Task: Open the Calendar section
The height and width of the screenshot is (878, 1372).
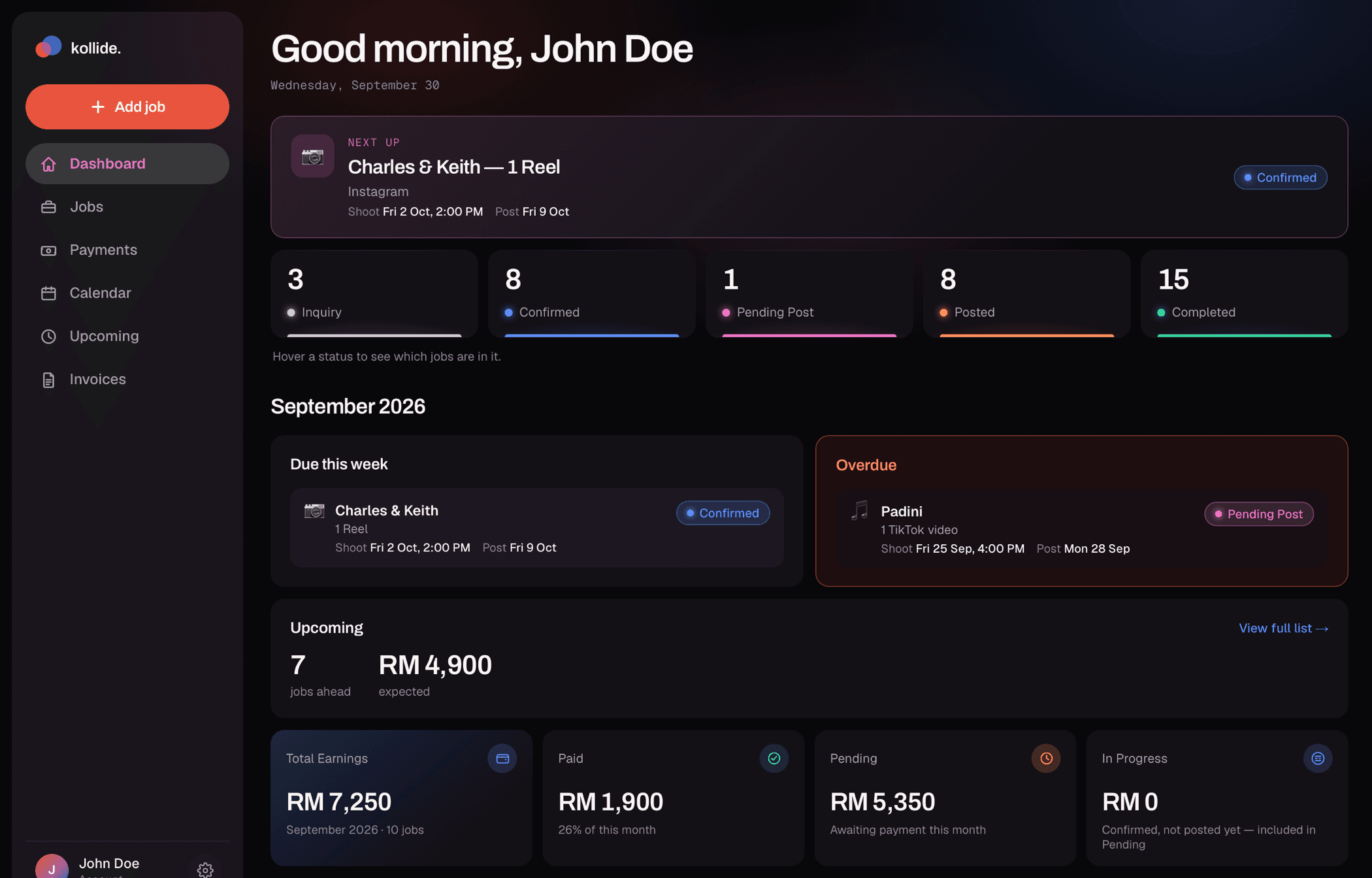Action: coord(127,293)
